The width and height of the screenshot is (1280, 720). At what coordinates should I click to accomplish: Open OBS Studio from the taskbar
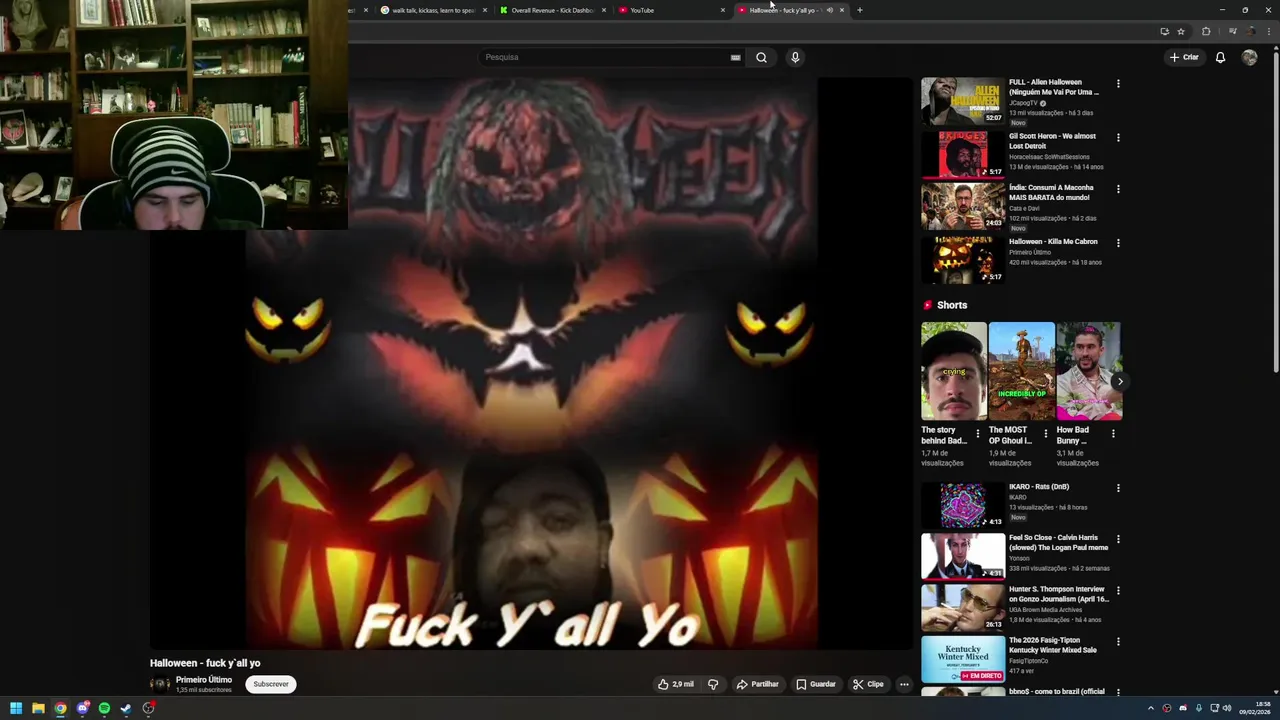pos(148,708)
